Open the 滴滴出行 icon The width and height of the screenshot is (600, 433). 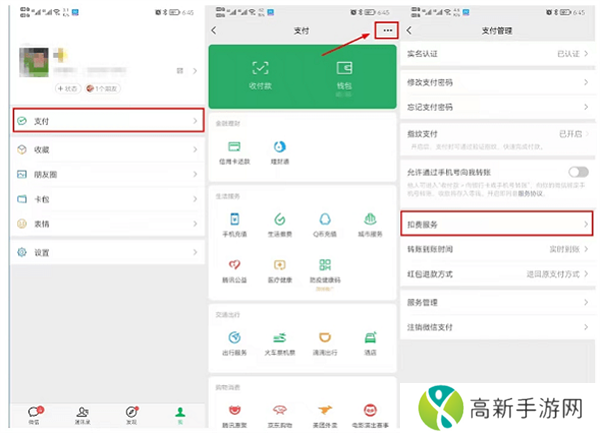click(325, 338)
